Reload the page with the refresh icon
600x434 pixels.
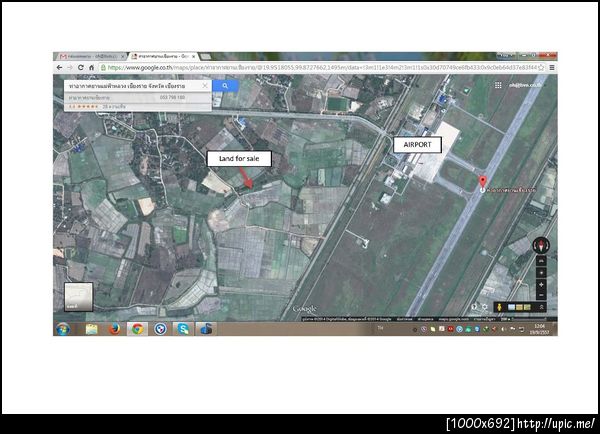click(81, 67)
